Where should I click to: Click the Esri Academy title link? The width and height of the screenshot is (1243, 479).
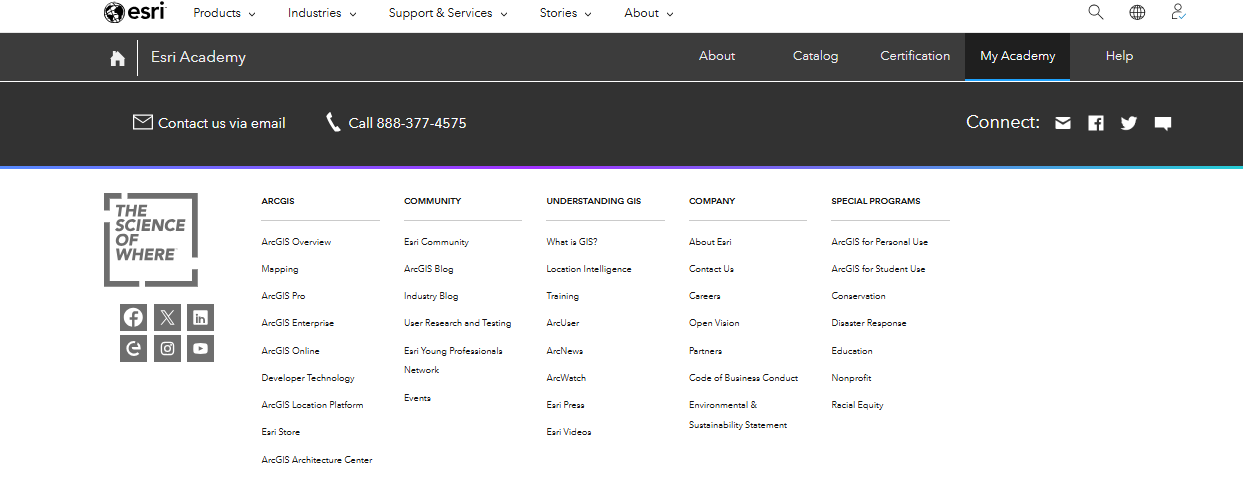click(198, 57)
